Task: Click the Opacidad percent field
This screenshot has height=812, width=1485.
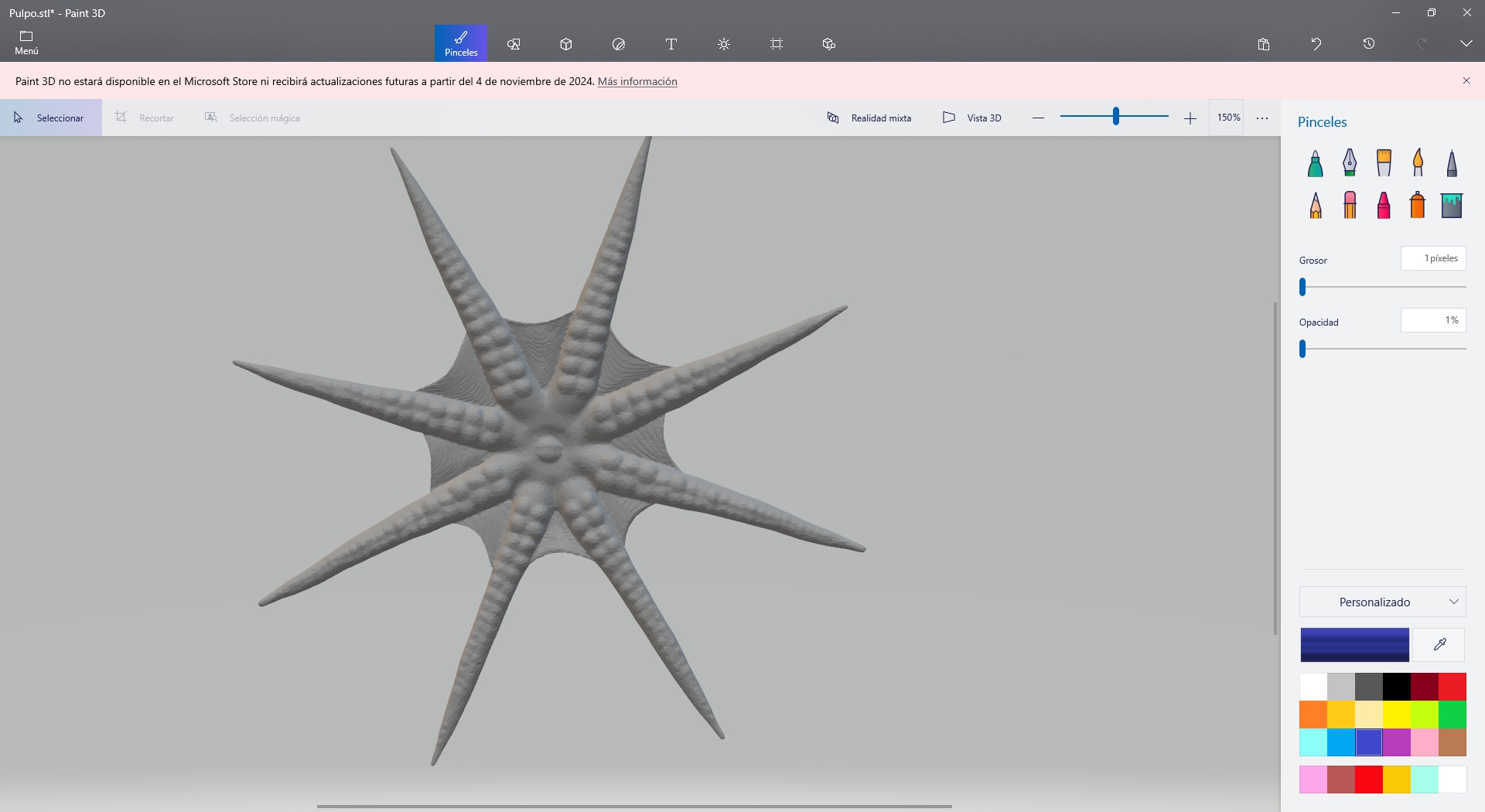Action: click(x=1433, y=320)
